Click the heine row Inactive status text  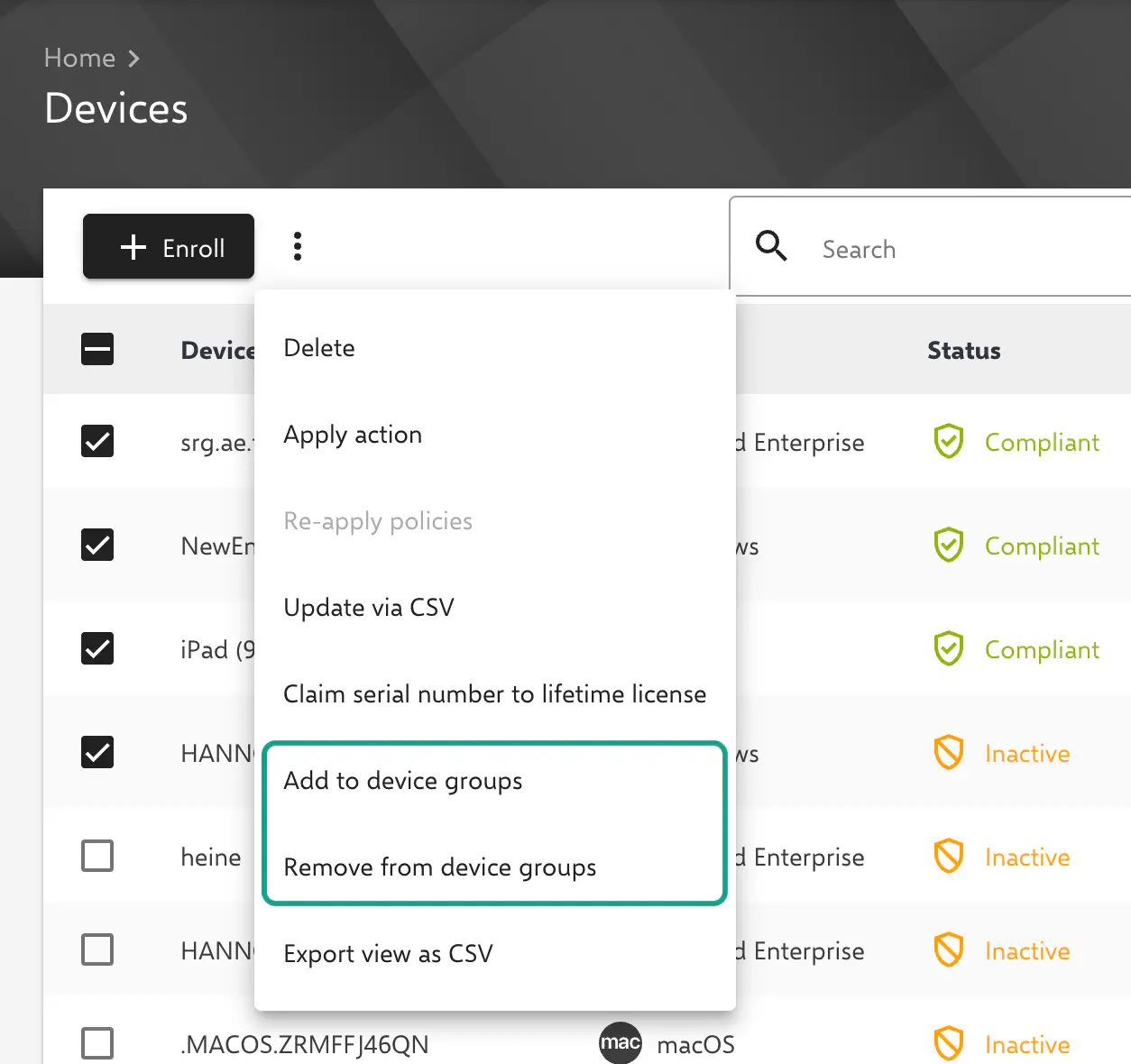(1027, 857)
